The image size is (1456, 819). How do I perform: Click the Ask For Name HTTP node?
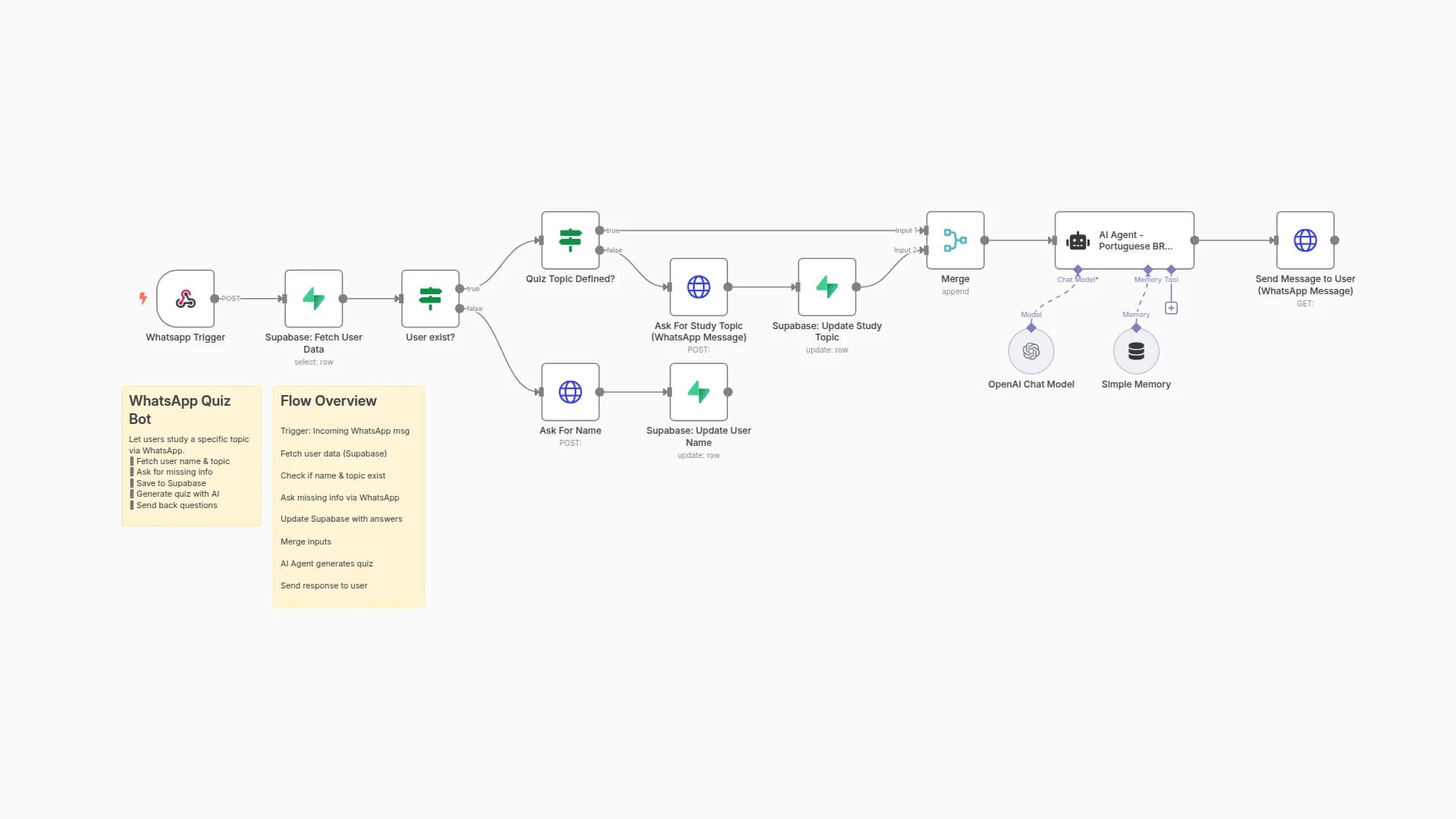click(x=570, y=392)
